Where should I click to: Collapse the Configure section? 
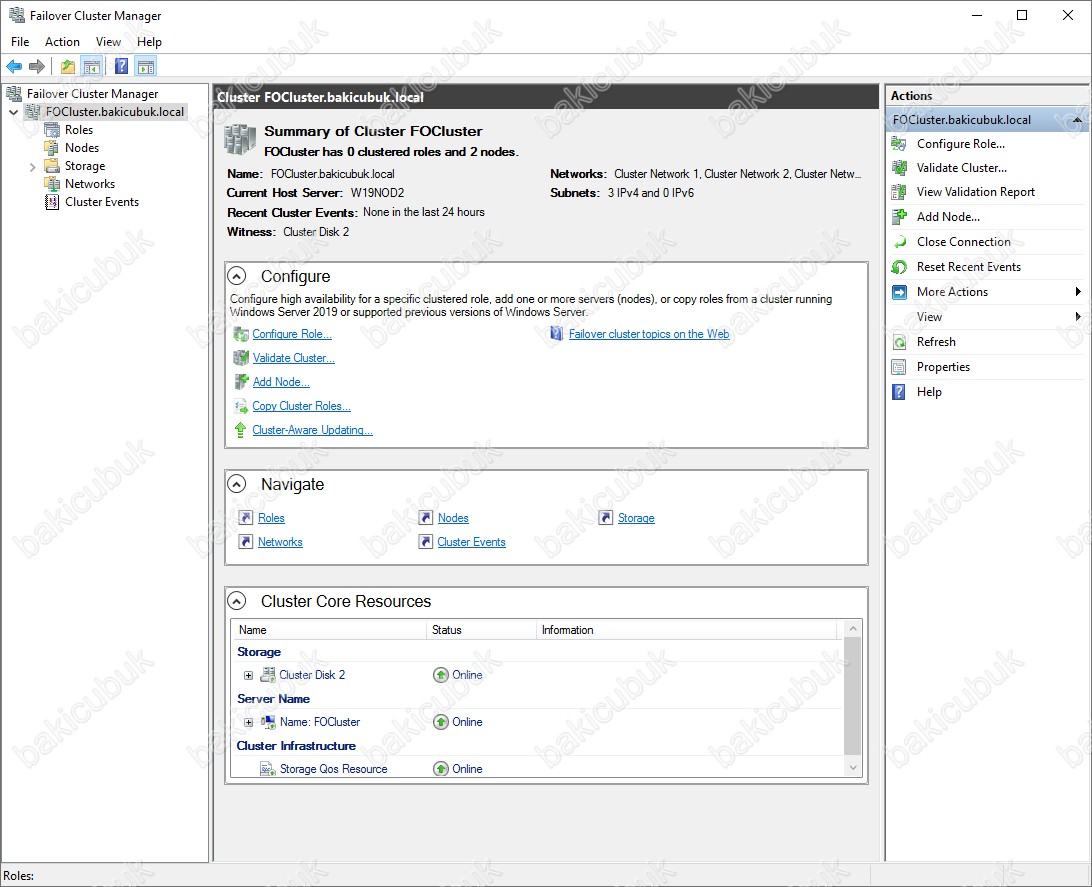[237, 276]
